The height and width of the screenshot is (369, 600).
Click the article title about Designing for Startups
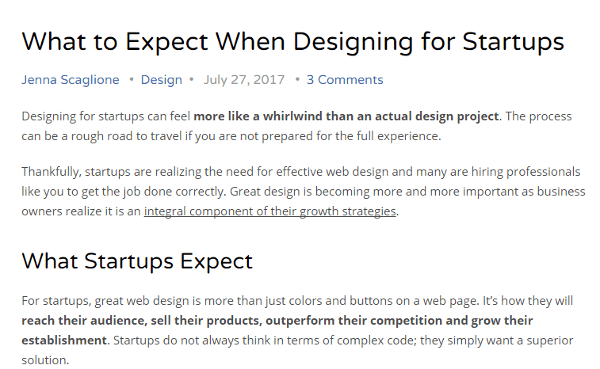coord(293,41)
